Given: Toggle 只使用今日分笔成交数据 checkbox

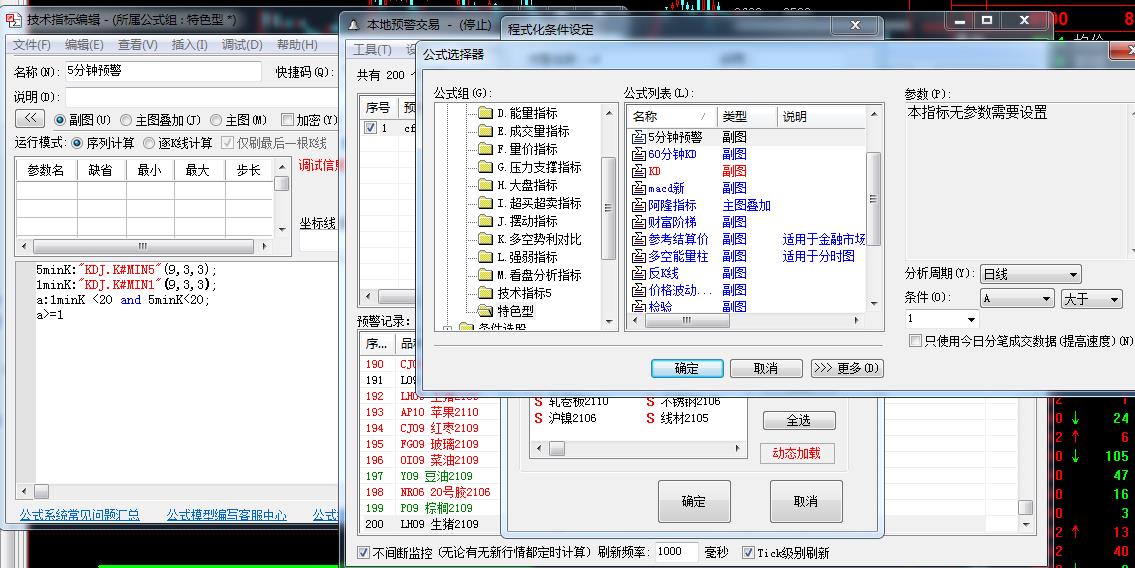Looking at the screenshot, I should click(915, 341).
